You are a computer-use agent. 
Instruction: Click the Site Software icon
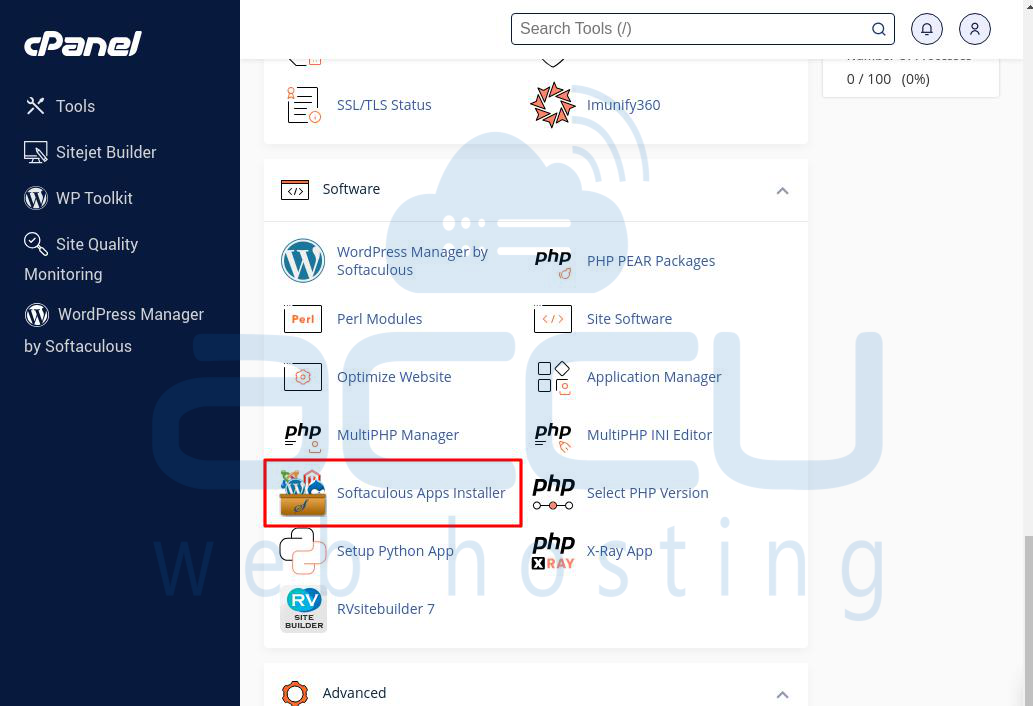[553, 319]
